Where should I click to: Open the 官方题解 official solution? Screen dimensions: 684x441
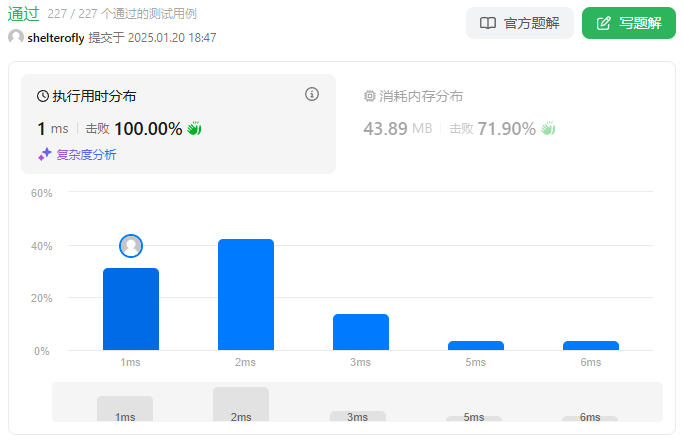520,23
